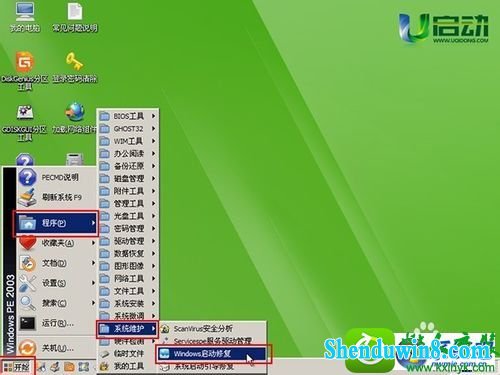
Task: Click the 开始 Start button
Action: [x=17, y=367]
